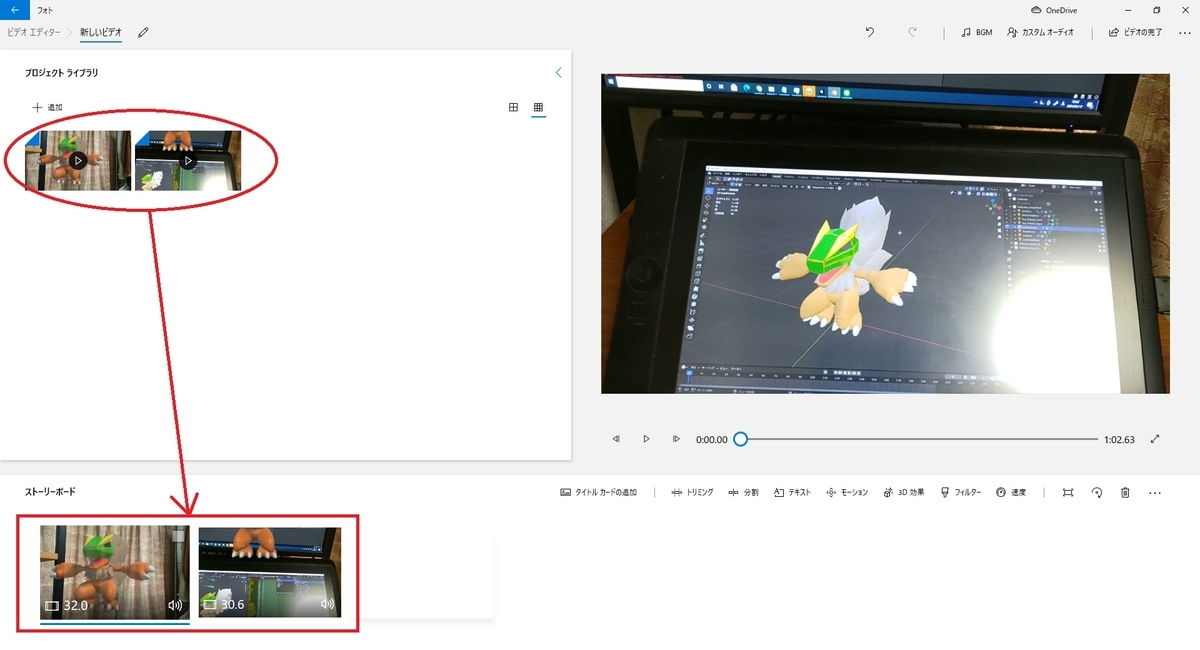Rotate the selected clip
This screenshot has height=650, width=1200.
tap(1097, 493)
